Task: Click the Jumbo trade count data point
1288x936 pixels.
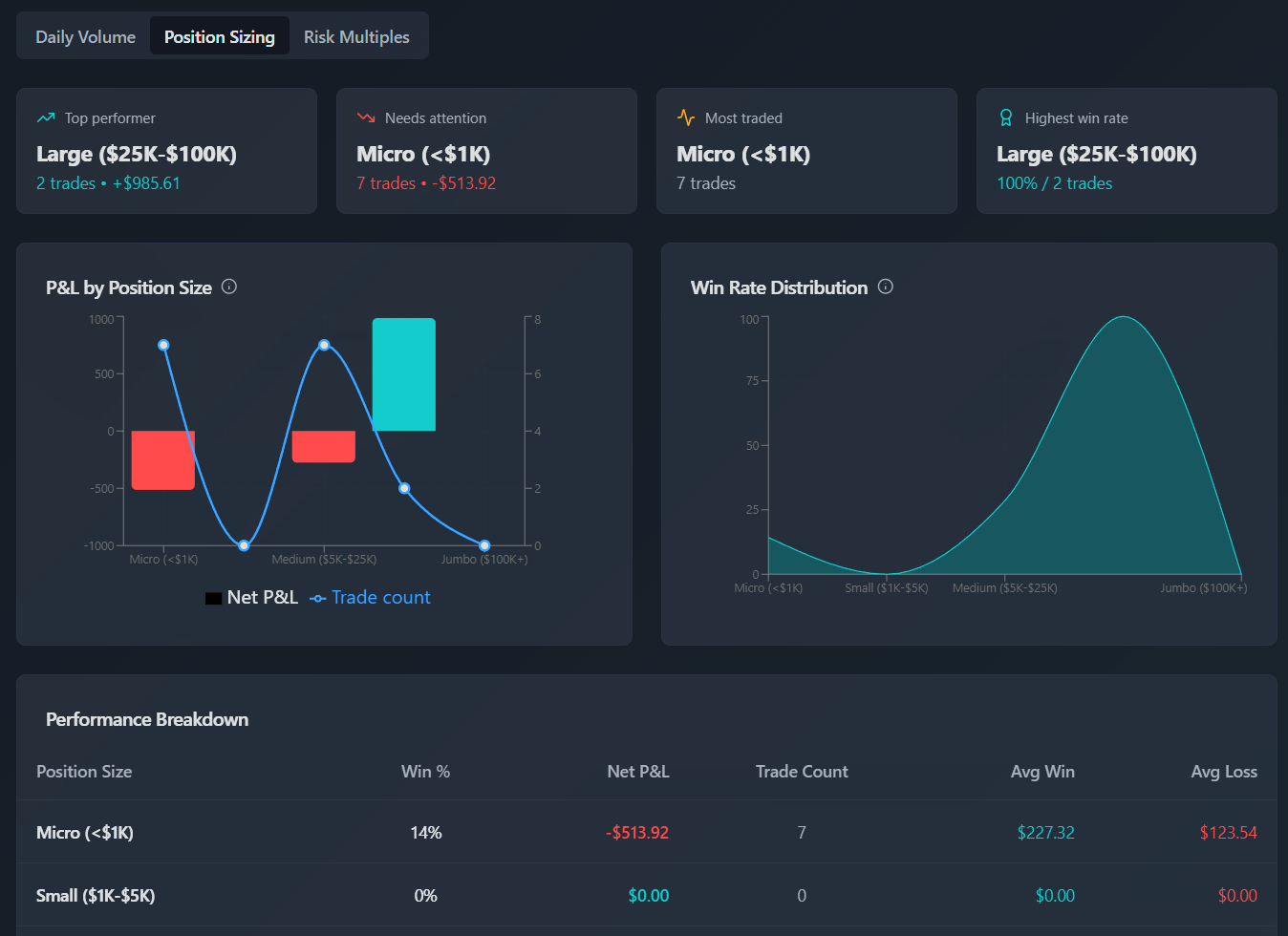Action: (x=483, y=545)
